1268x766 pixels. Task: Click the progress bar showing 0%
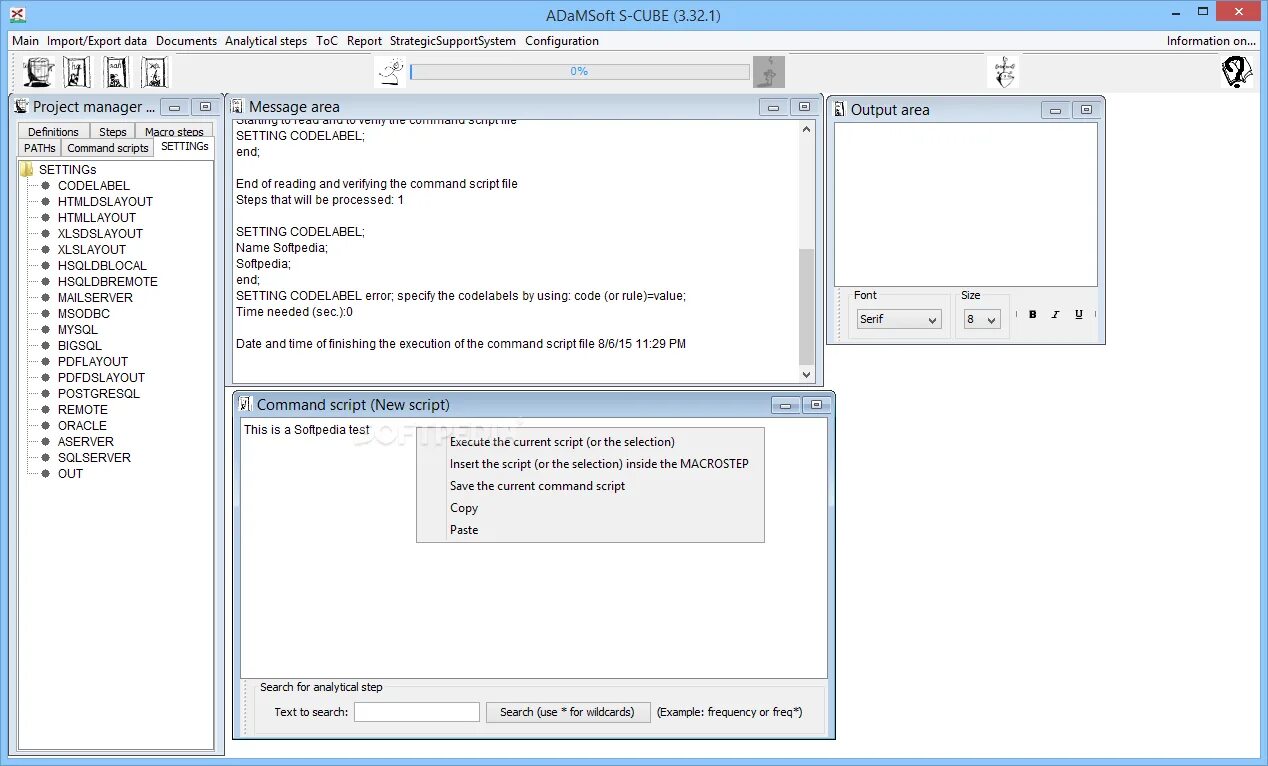580,72
